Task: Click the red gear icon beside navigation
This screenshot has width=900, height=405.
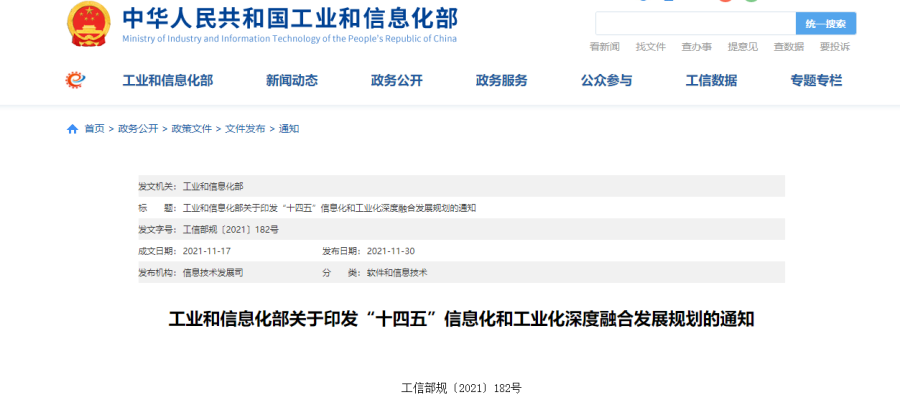Action: pyautogui.click(x=75, y=80)
